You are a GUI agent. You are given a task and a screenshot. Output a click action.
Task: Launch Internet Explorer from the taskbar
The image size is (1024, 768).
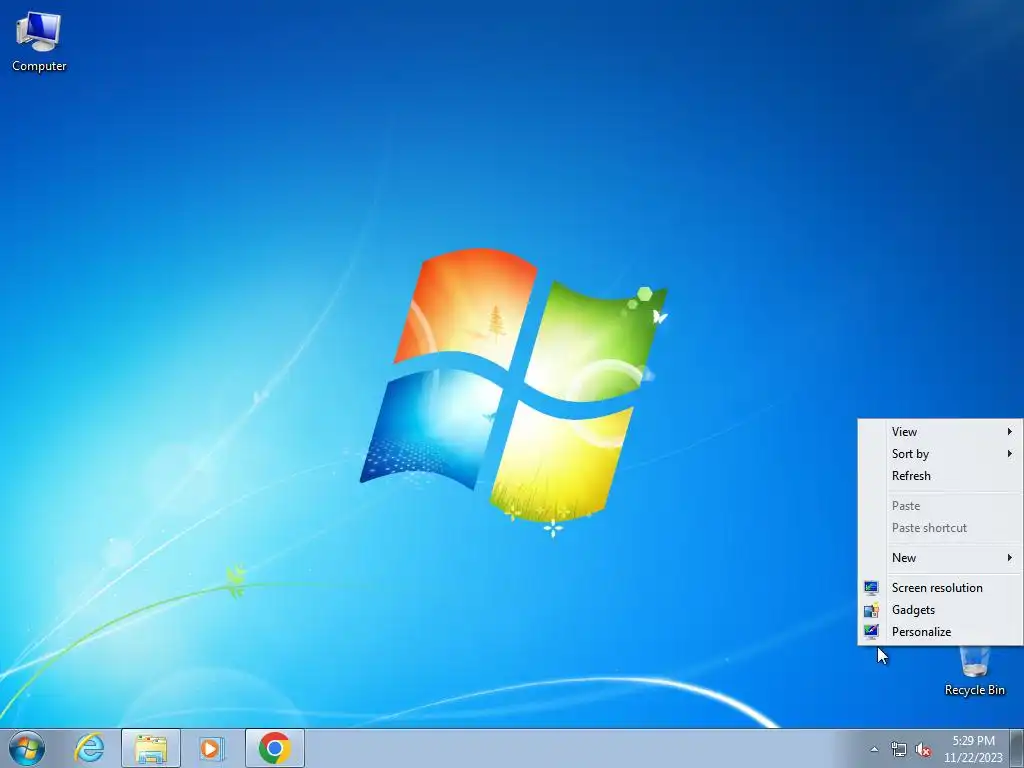89,748
